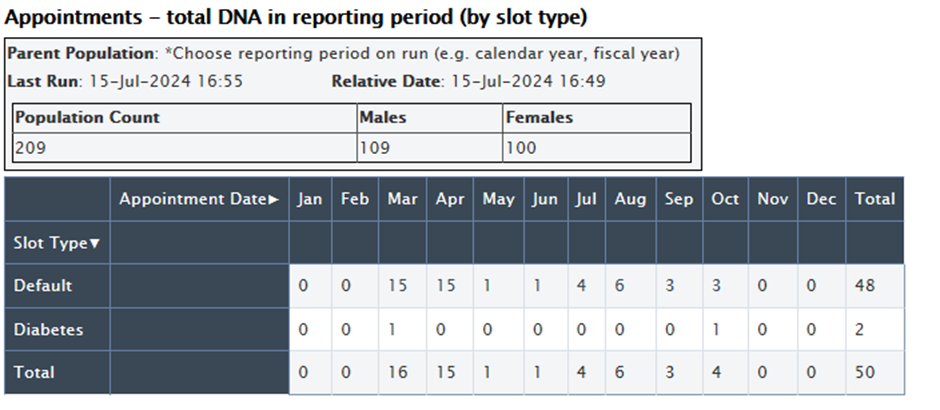Click the Diabetes slot type row label

[57, 329]
